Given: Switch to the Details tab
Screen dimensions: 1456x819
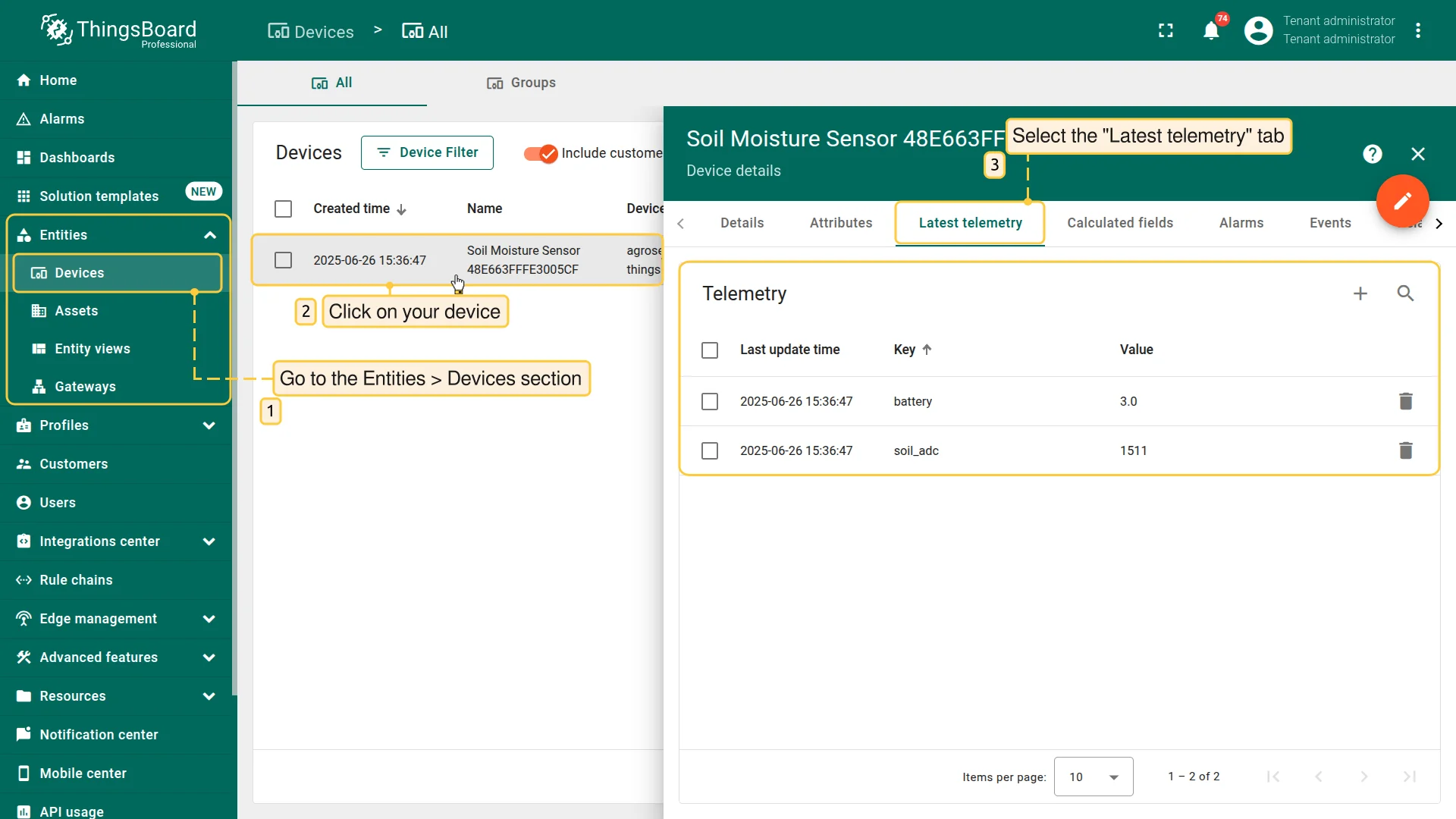Looking at the screenshot, I should point(742,223).
